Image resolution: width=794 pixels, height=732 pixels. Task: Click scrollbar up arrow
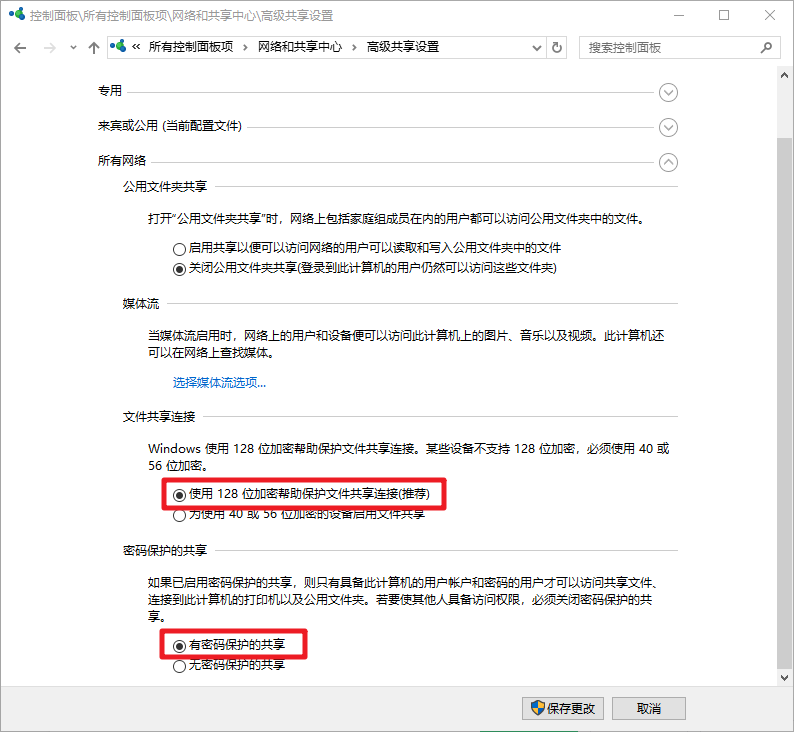(784, 75)
